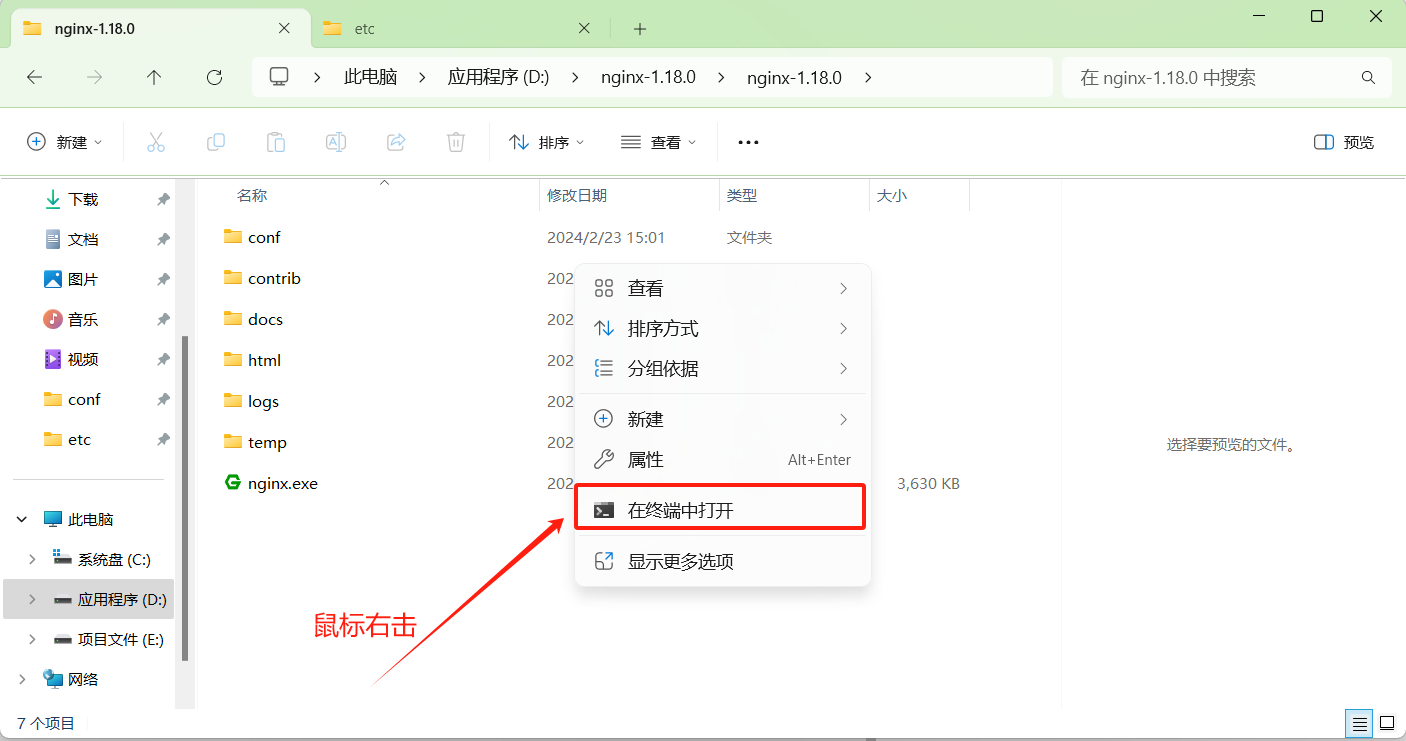
Task: Open the 查看 view dropdown
Action: point(659,142)
